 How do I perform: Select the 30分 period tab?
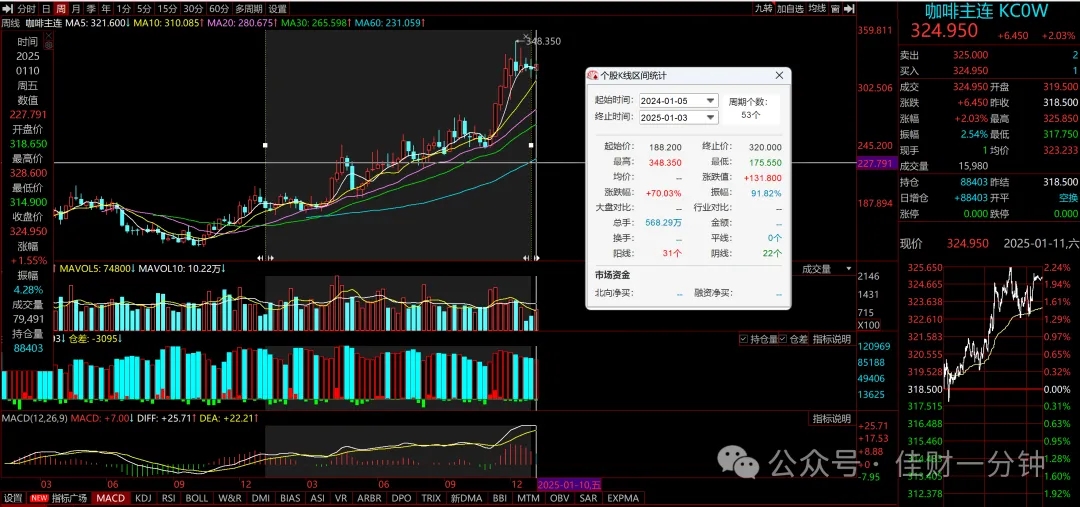click(x=192, y=9)
